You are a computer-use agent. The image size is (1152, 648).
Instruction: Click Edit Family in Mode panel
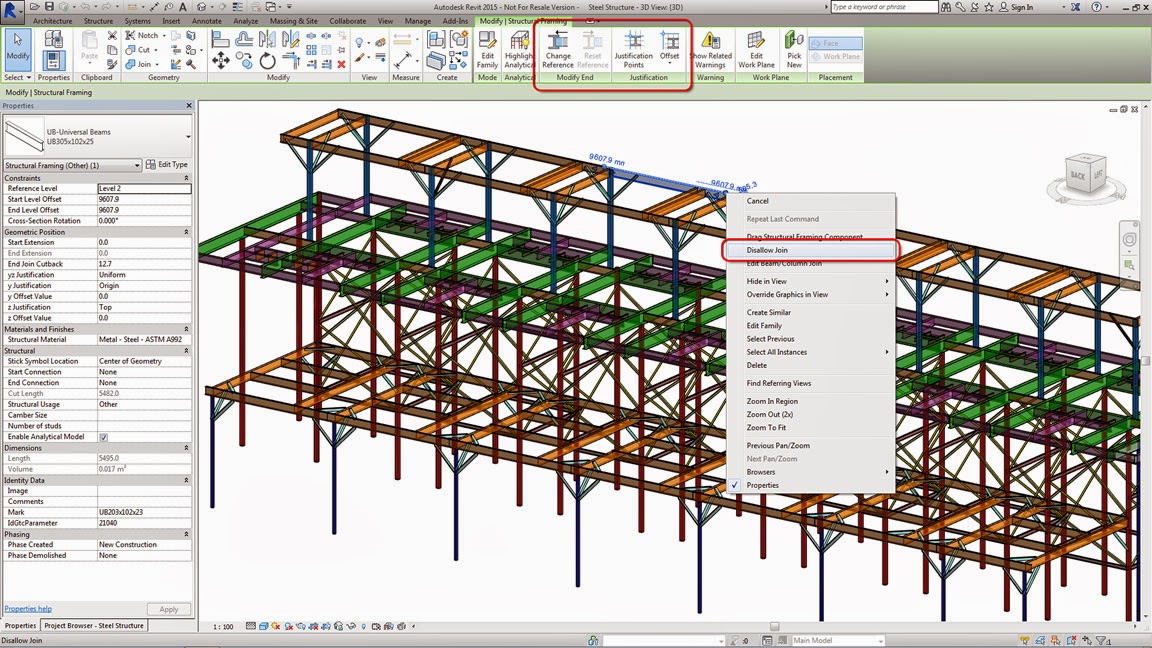click(487, 50)
